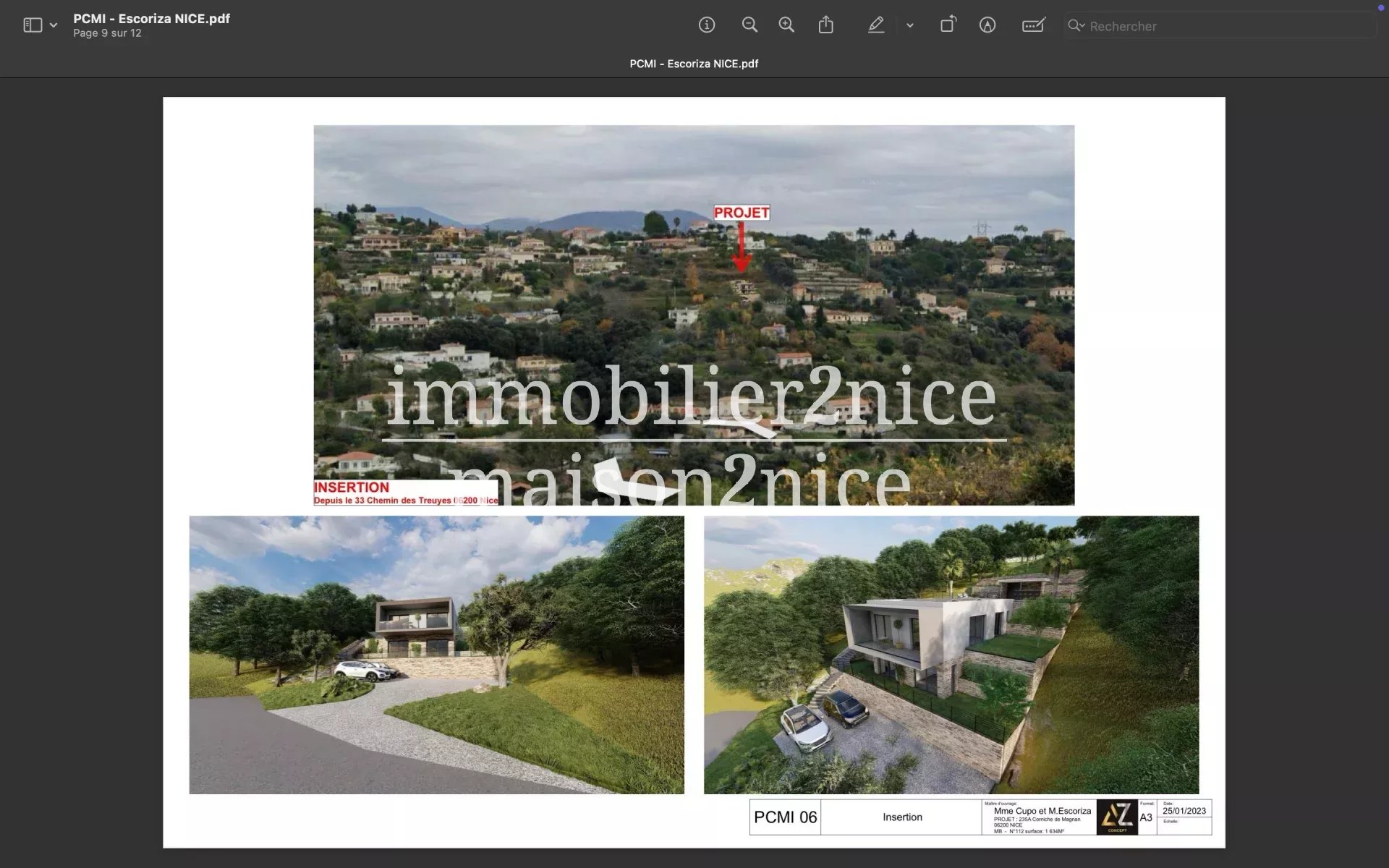
Task: Toggle the sidebar view button
Action: point(33,25)
